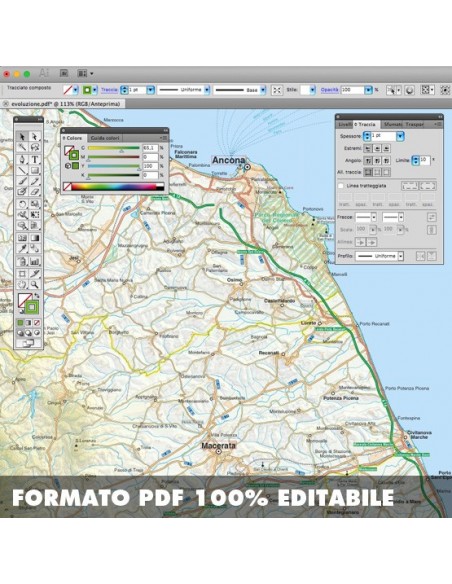The height and width of the screenshot is (584, 452).
Task: Choose round join in Angolo row
Action: tap(377, 161)
